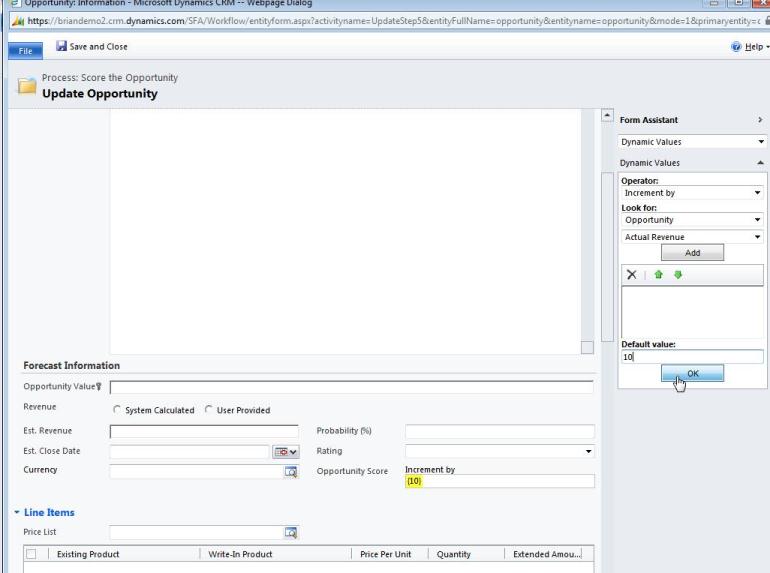The width and height of the screenshot is (770, 573).
Task: Click the dynamic values list box
Action: tap(692, 312)
